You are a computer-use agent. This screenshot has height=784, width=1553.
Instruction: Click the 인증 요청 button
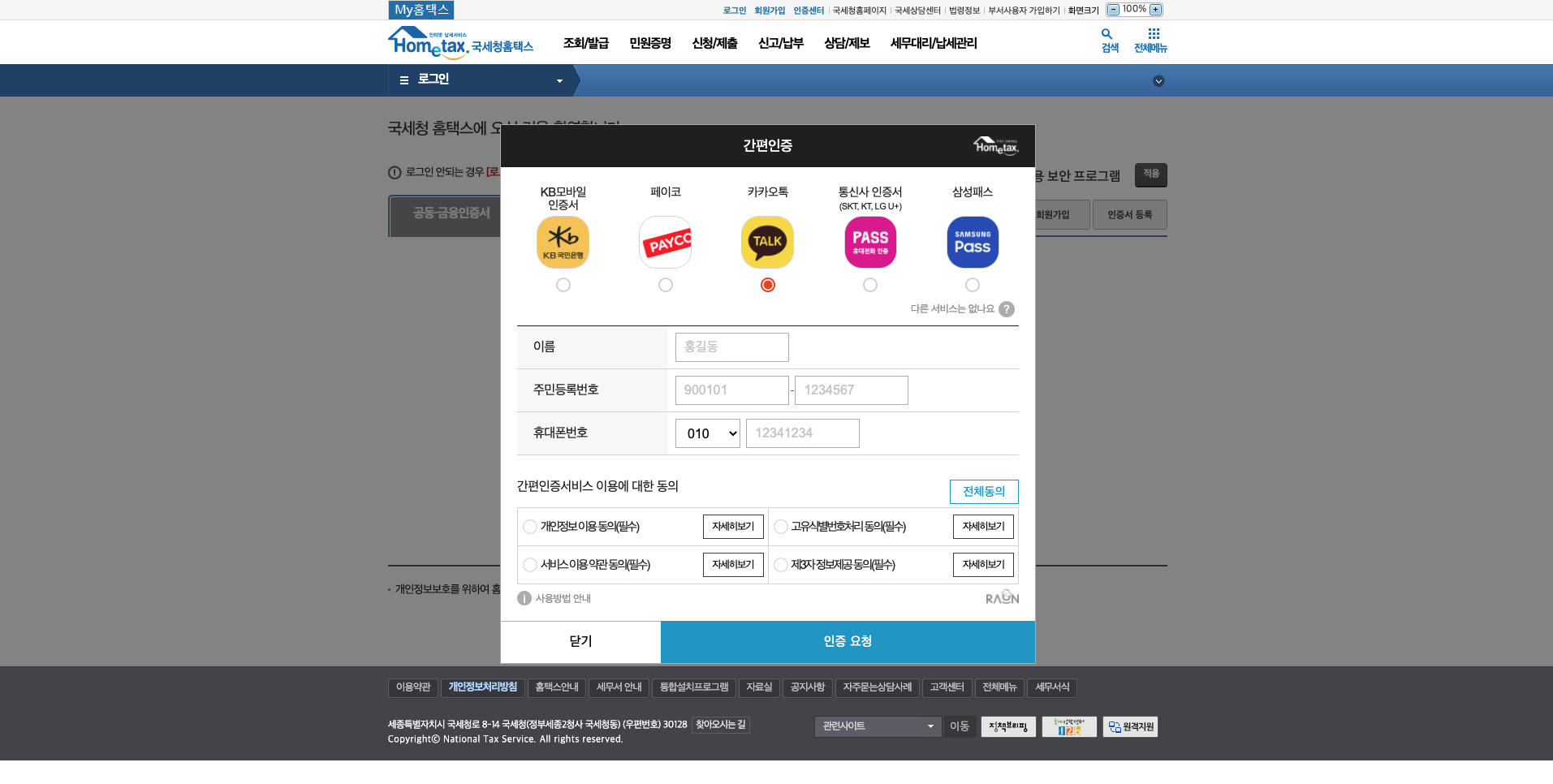click(x=848, y=642)
